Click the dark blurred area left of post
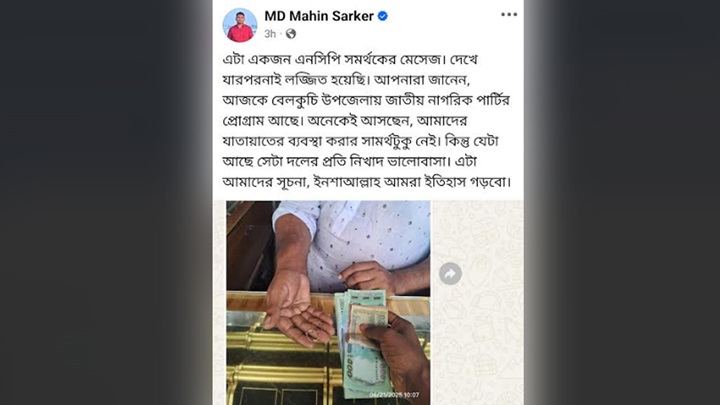Viewport: 720px width, 405px height. click(106, 202)
